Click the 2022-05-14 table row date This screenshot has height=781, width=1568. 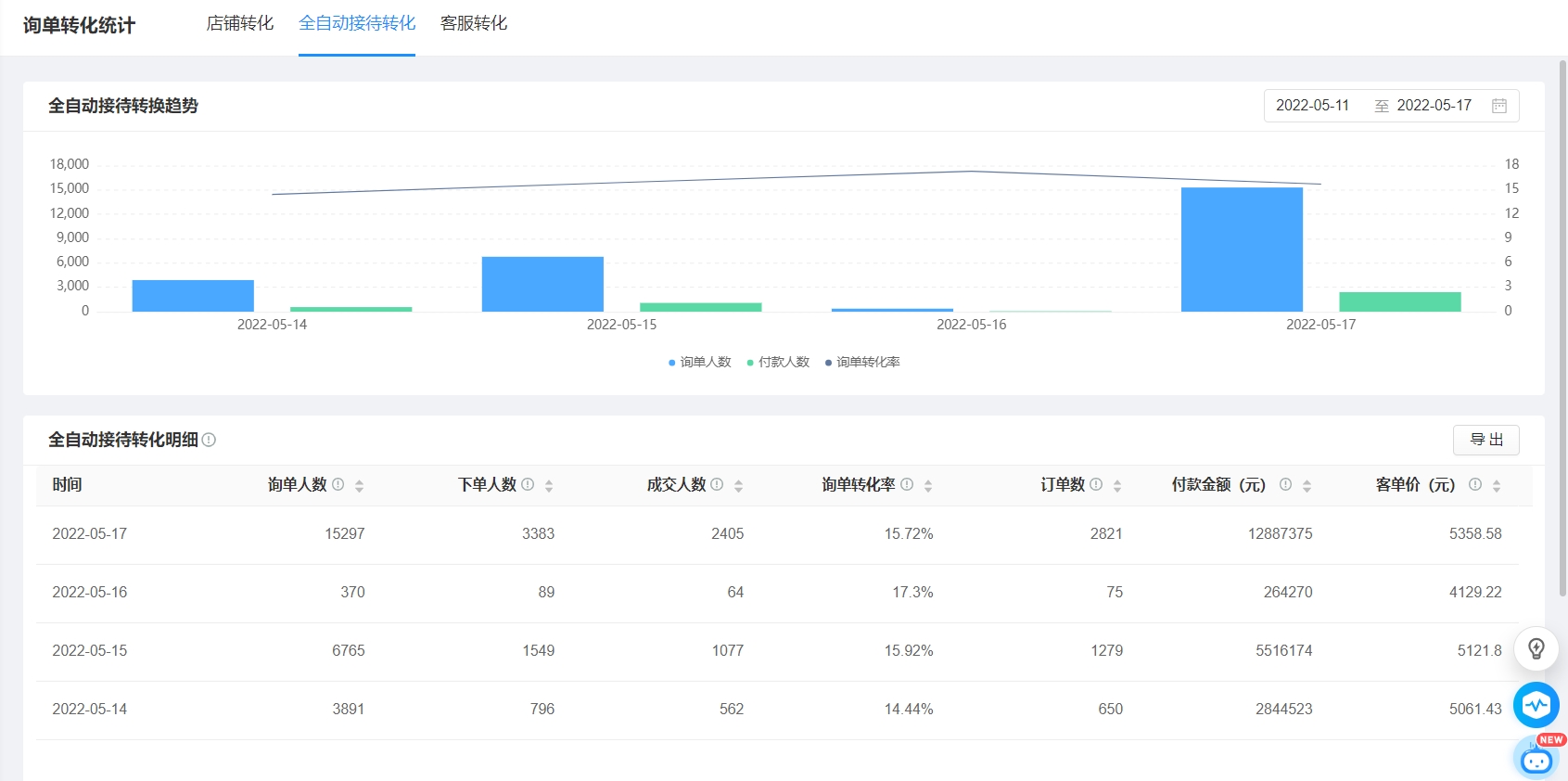[90, 710]
